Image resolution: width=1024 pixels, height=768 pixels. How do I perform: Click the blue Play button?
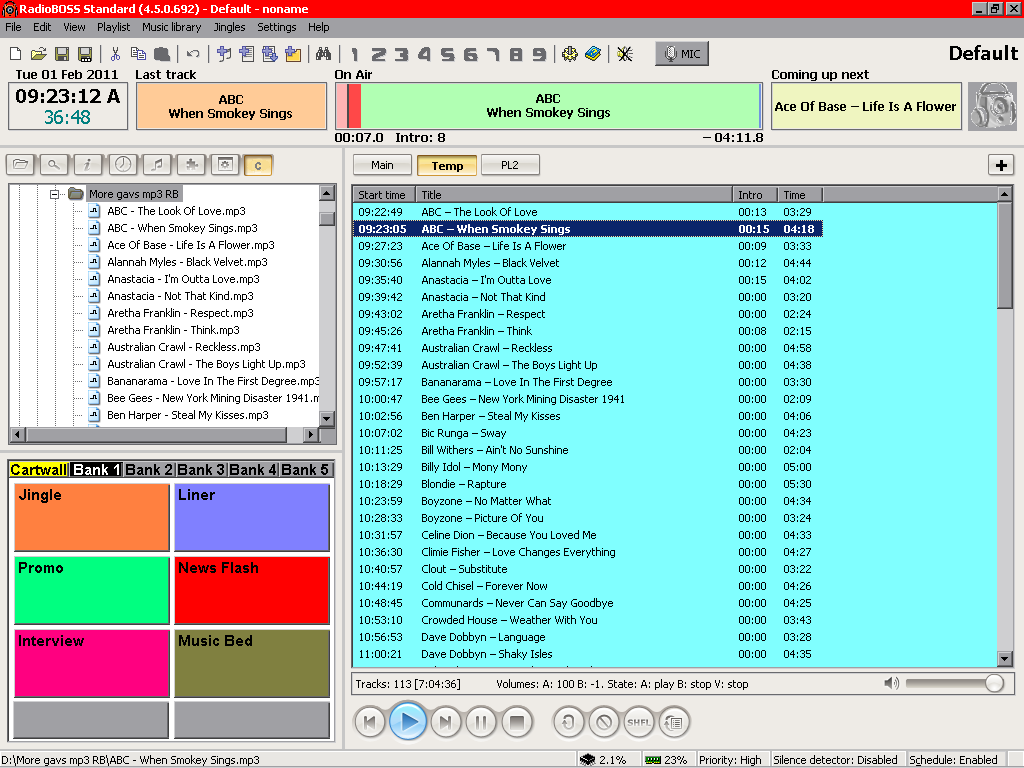(408, 722)
